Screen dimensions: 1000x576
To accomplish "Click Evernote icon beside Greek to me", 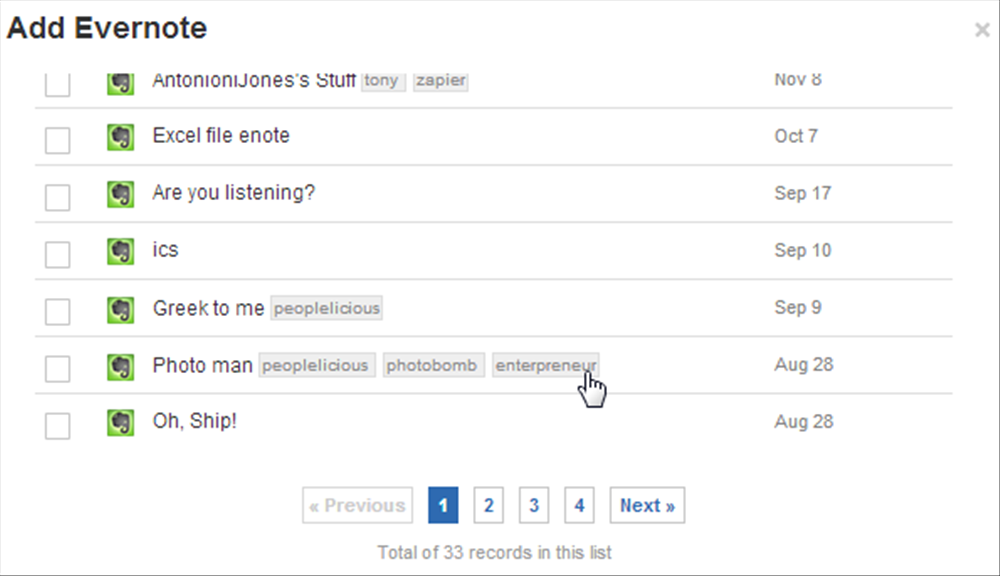I will [121, 310].
